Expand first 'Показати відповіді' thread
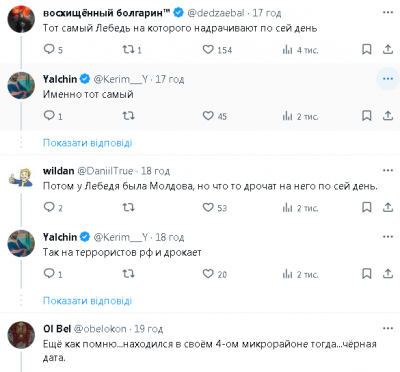 coord(87,143)
